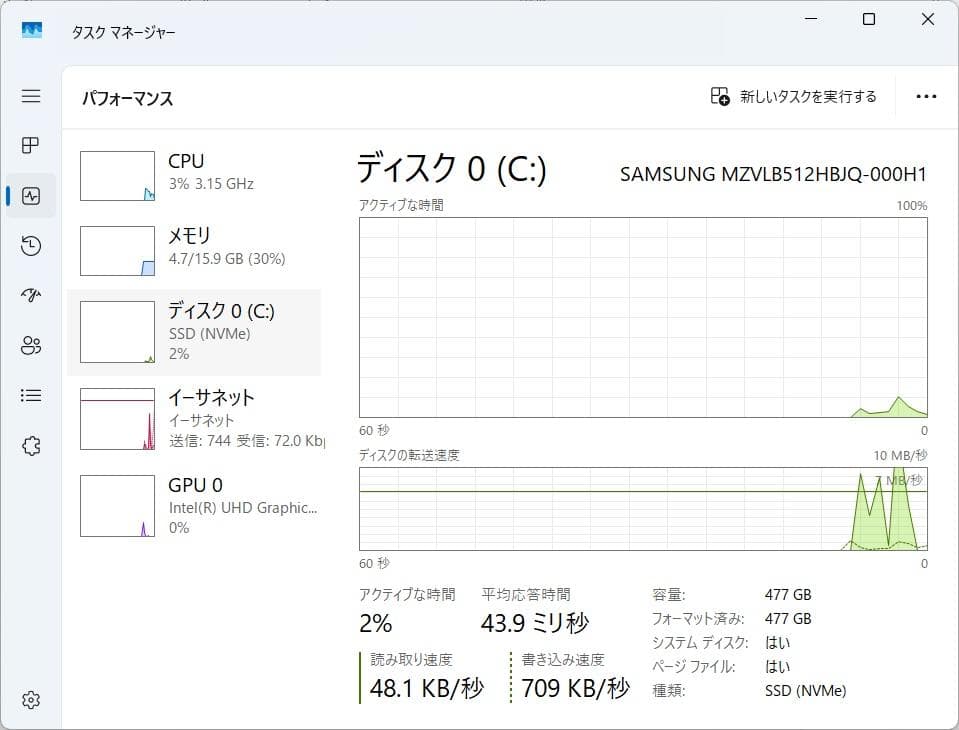The image size is (959, 730).
Task: Open Task Manager settings gear
Action: point(30,699)
